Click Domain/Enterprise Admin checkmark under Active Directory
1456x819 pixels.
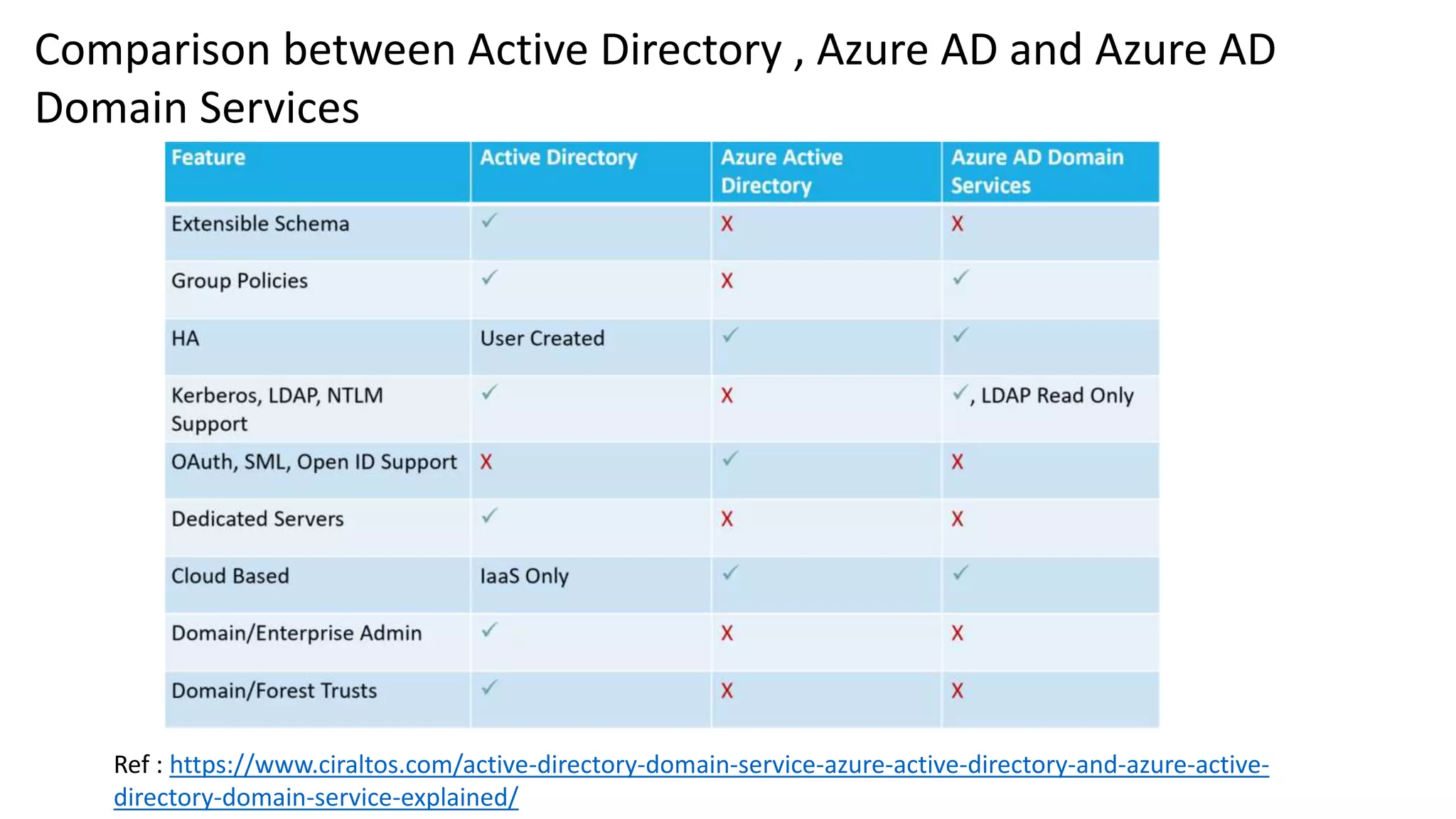point(489,630)
